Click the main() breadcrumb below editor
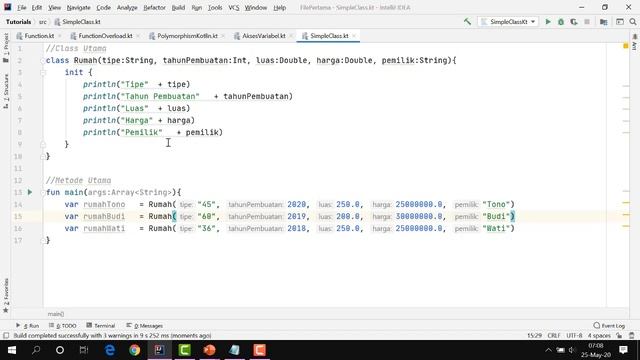 click(x=56, y=314)
